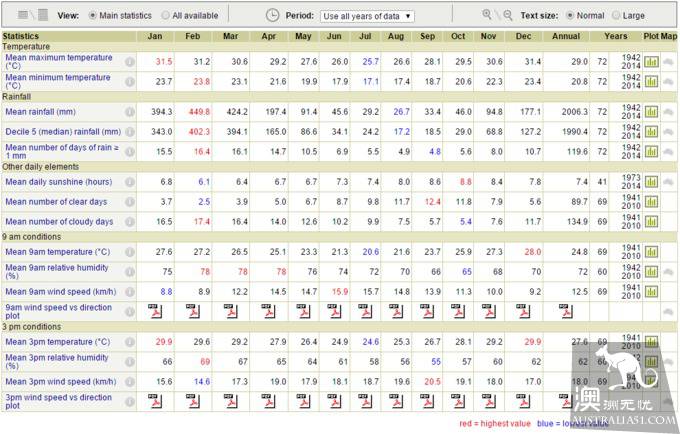Select highest rainfall value 449.8
The height and width of the screenshot is (434, 680).
click(199, 112)
